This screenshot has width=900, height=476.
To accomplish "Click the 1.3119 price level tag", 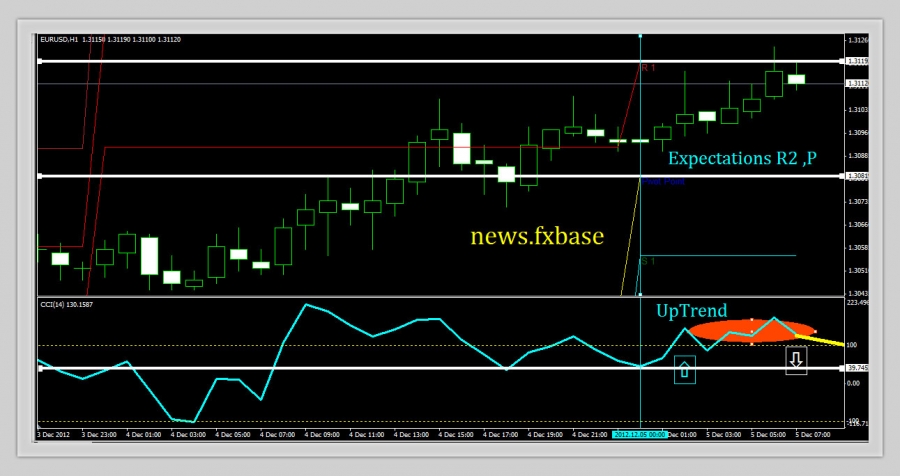I will pos(856,61).
